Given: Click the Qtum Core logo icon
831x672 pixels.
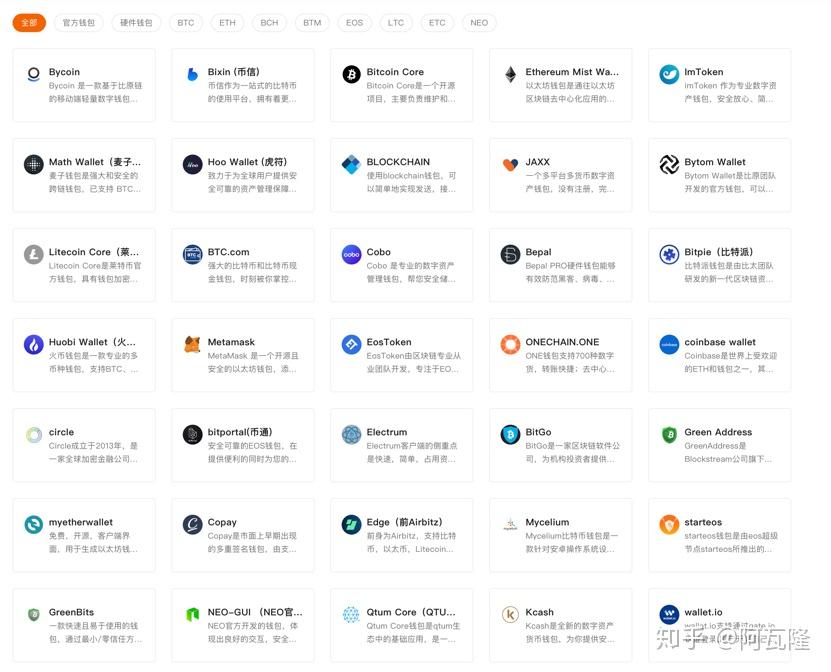Looking at the screenshot, I should point(351,615).
